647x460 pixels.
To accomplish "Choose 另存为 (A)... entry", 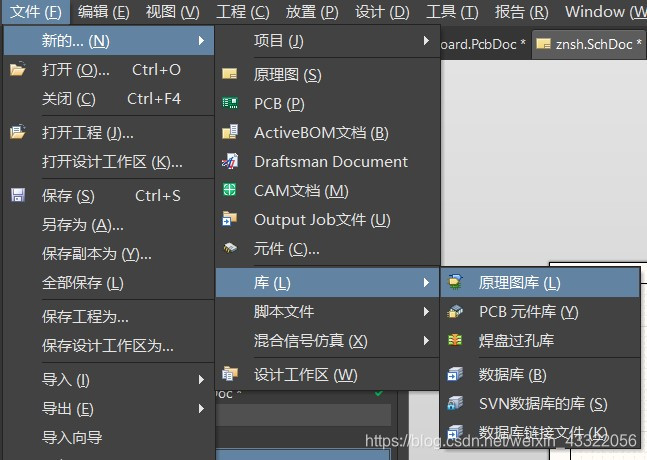I will [109, 225].
